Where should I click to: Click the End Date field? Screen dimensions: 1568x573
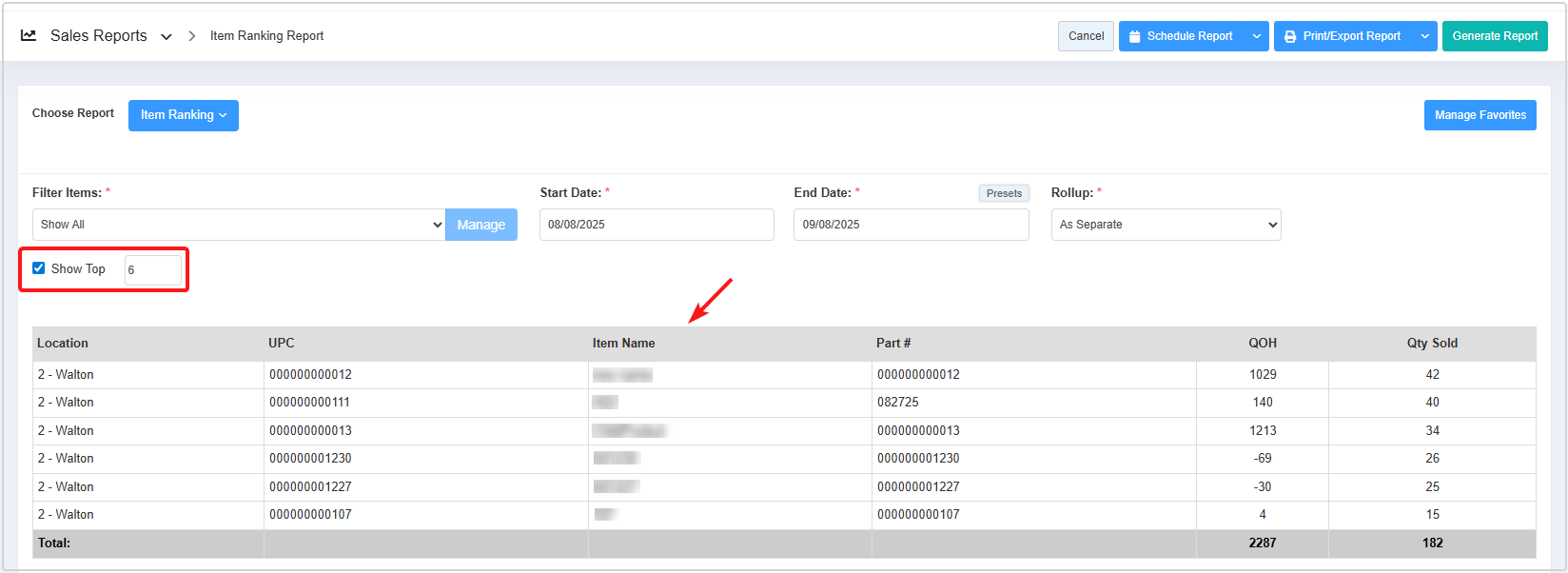point(911,225)
